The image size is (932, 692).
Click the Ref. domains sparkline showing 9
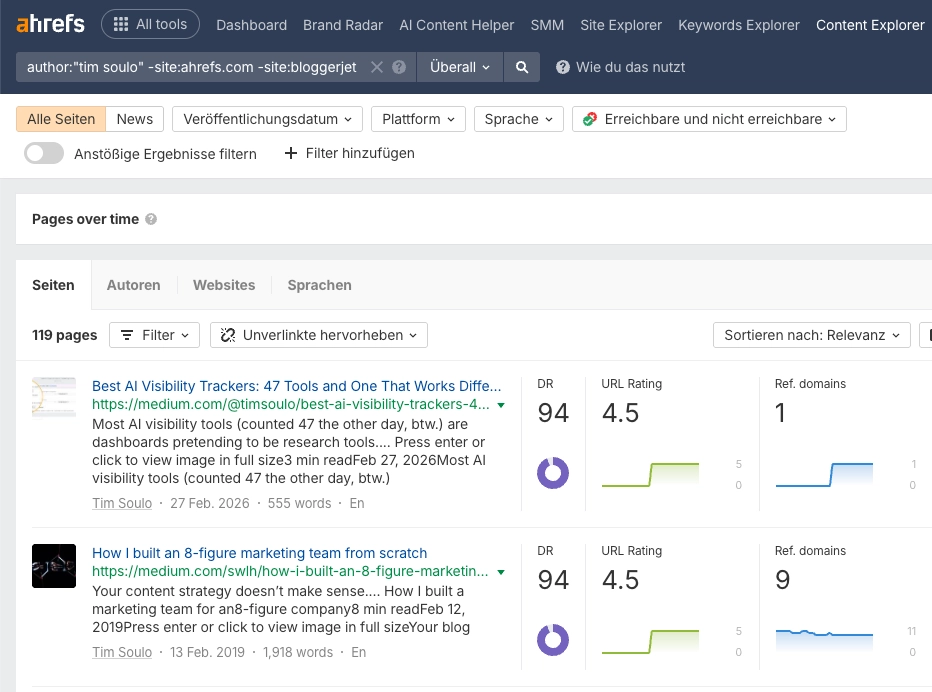pyautogui.click(x=824, y=641)
